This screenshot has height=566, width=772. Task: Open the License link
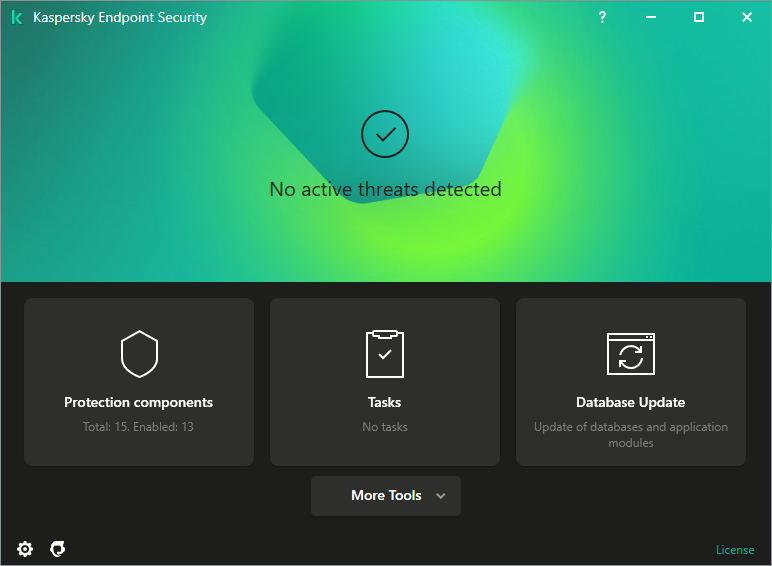point(735,550)
